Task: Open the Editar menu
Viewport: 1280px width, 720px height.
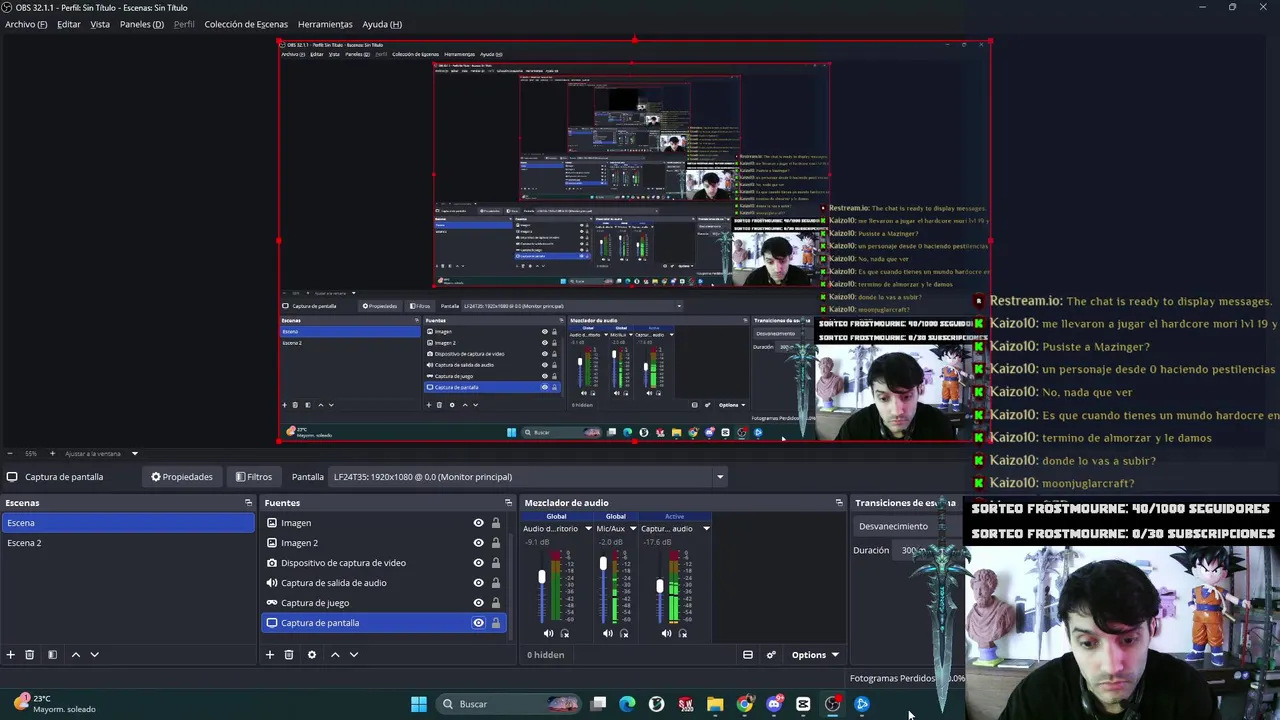Action: (x=69, y=24)
